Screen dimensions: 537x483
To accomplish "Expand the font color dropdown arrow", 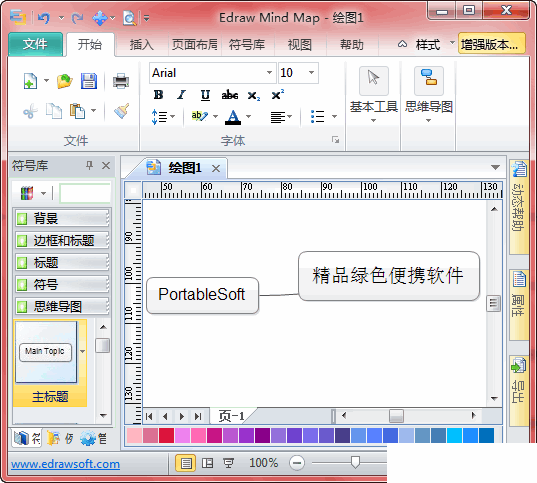I will pyautogui.click(x=249, y=117).
